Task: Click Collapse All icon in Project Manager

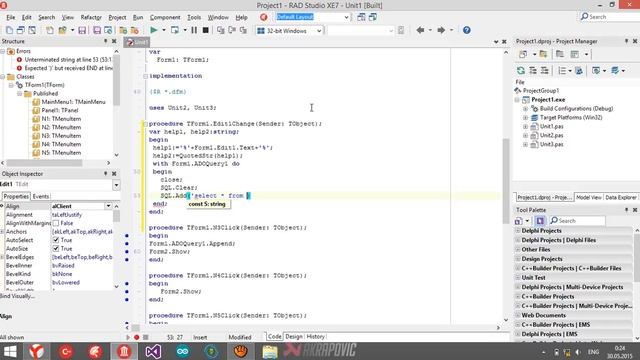Action: [x=544, y=71]
